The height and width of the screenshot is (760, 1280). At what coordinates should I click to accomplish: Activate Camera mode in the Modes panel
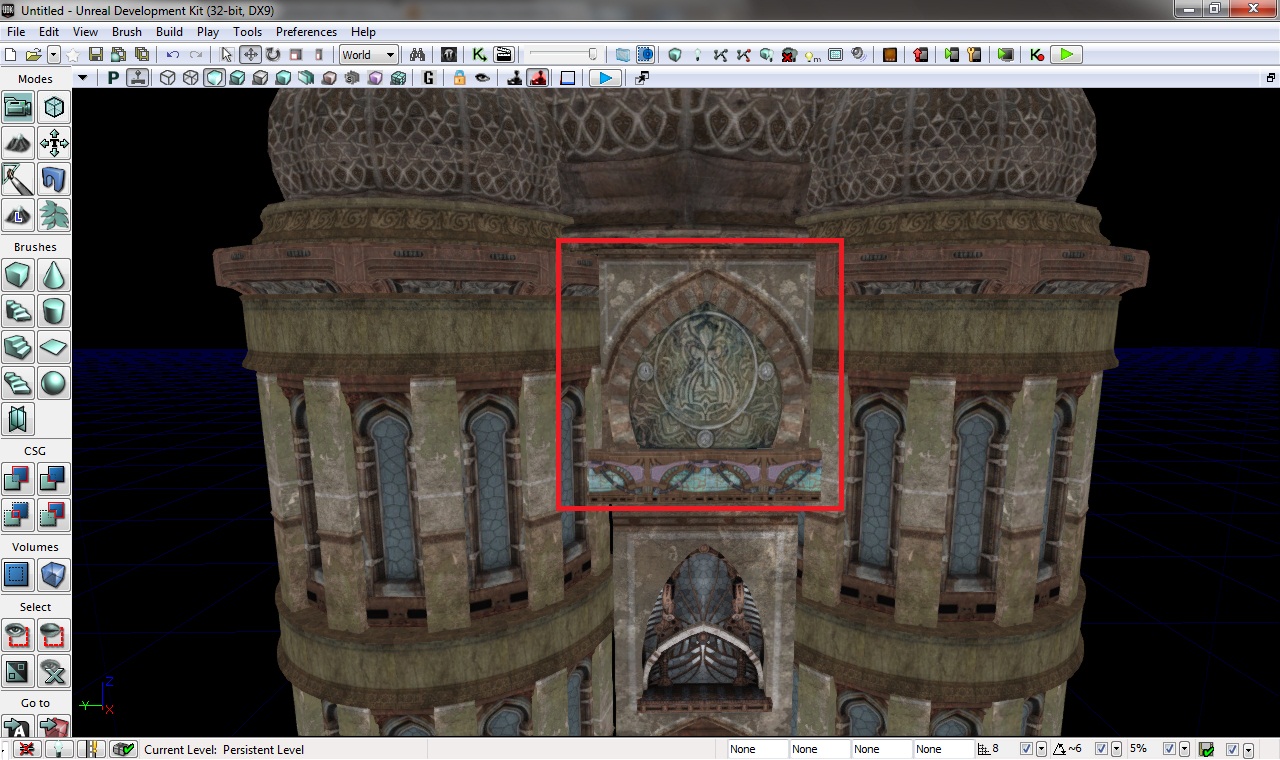[x=18, y=107]
